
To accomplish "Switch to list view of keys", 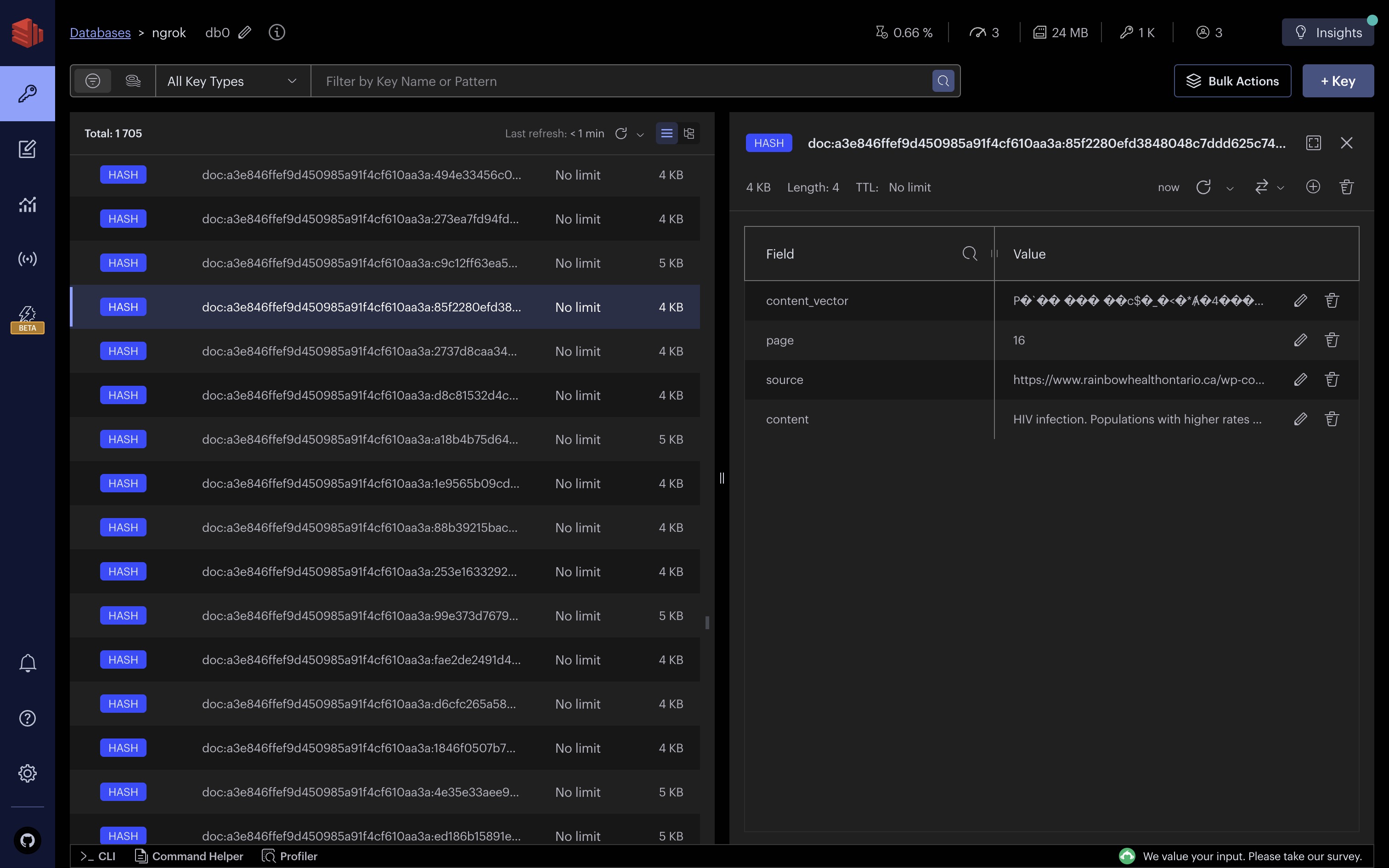I will pos(666,134).
